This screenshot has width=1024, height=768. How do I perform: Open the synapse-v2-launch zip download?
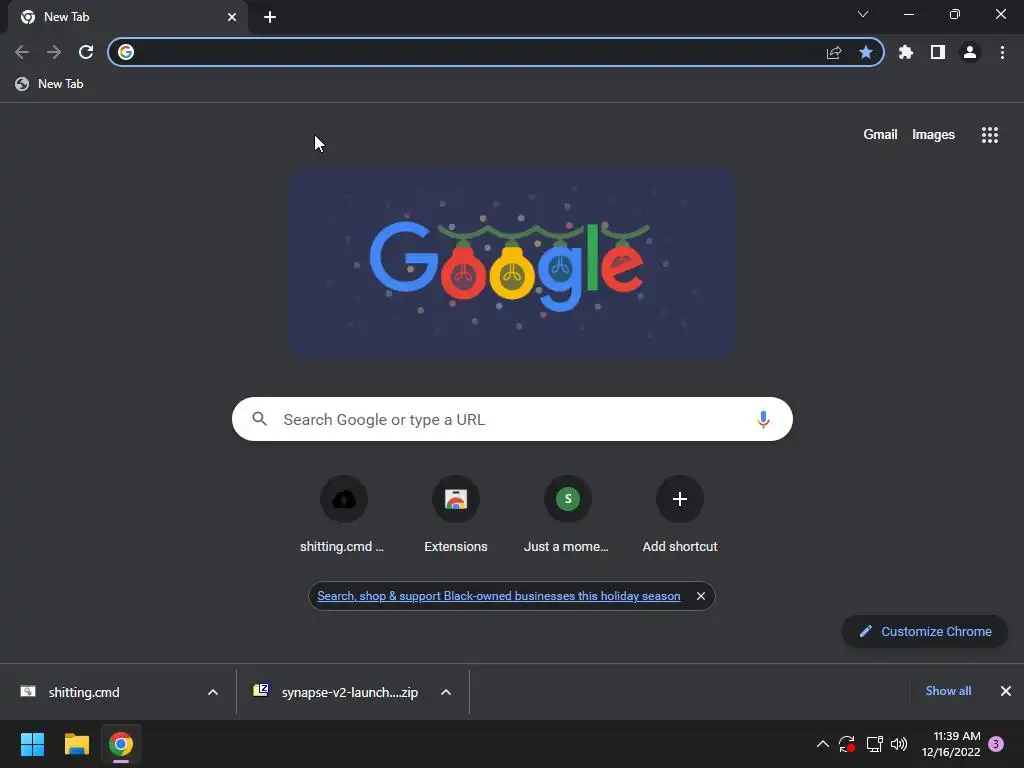coord(336,692)
